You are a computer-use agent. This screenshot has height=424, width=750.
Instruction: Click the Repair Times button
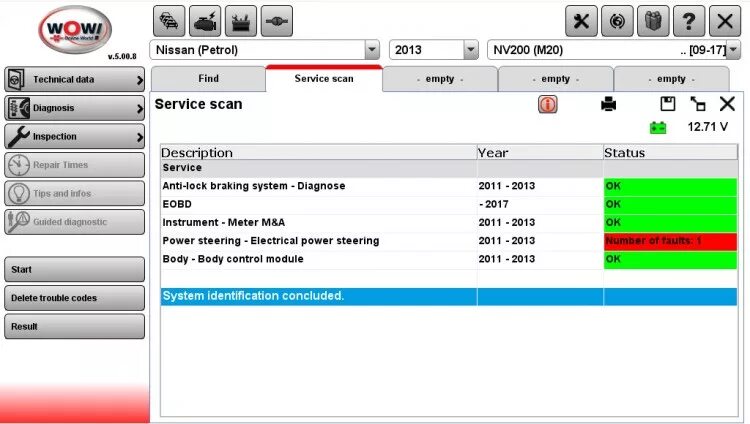(74, 165)
